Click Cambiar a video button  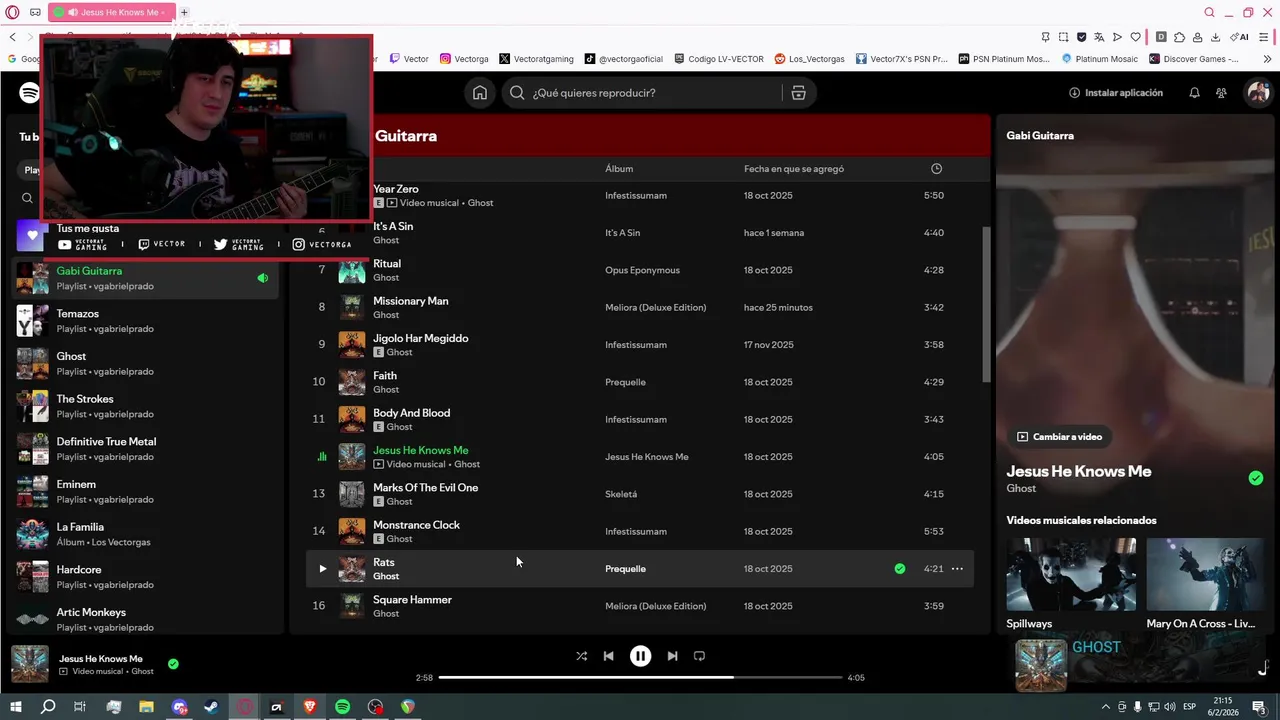(1059, 437)
